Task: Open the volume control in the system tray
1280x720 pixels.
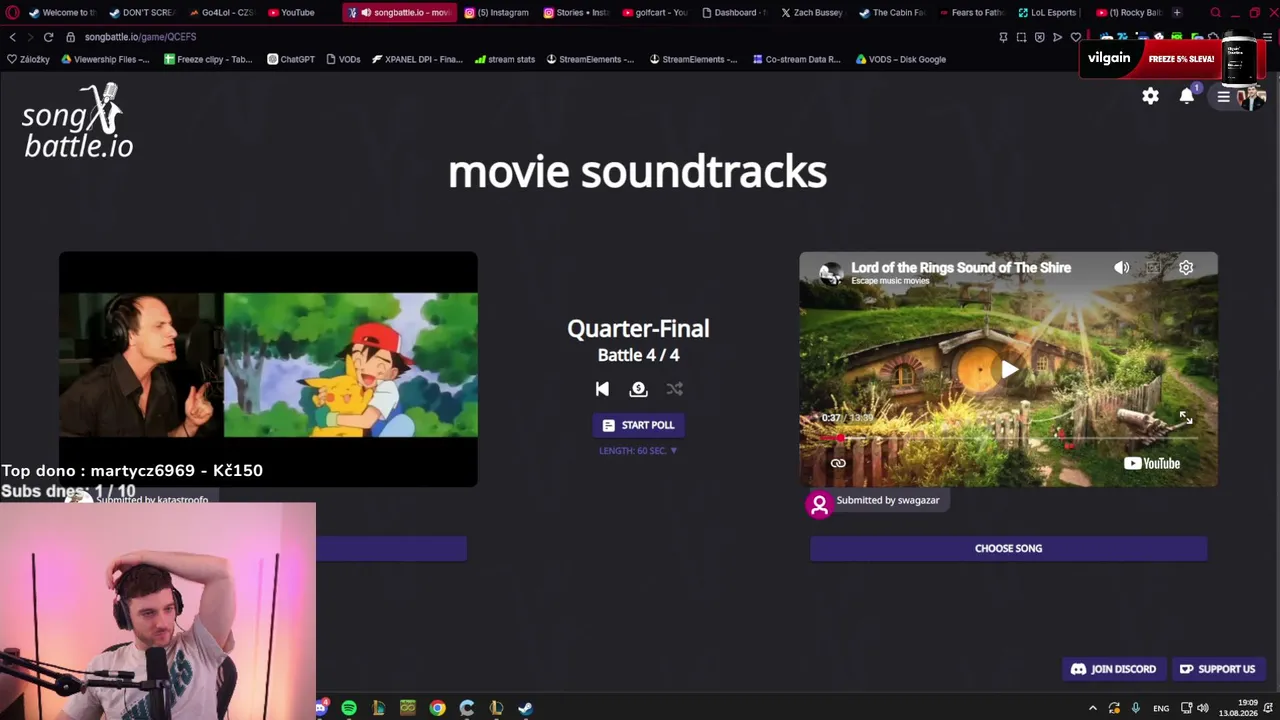Action: pos(1203,708)
